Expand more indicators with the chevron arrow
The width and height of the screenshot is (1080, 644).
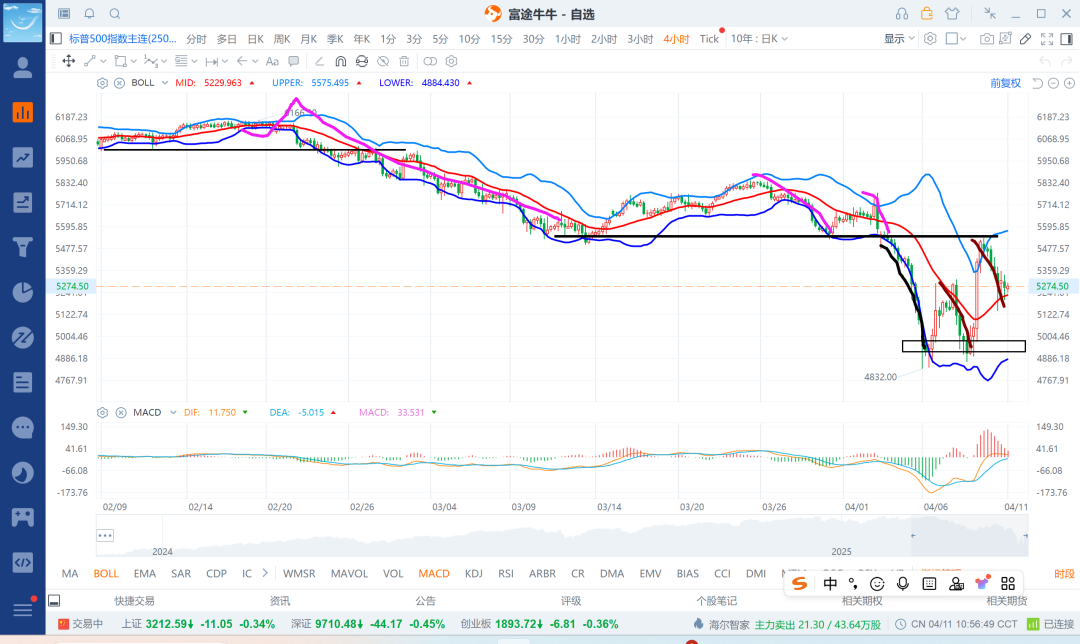click(265, 573)
